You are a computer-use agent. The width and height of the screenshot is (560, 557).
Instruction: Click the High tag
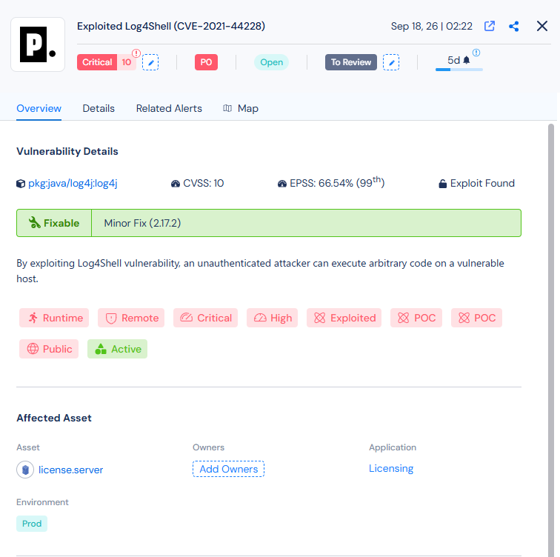272,318
